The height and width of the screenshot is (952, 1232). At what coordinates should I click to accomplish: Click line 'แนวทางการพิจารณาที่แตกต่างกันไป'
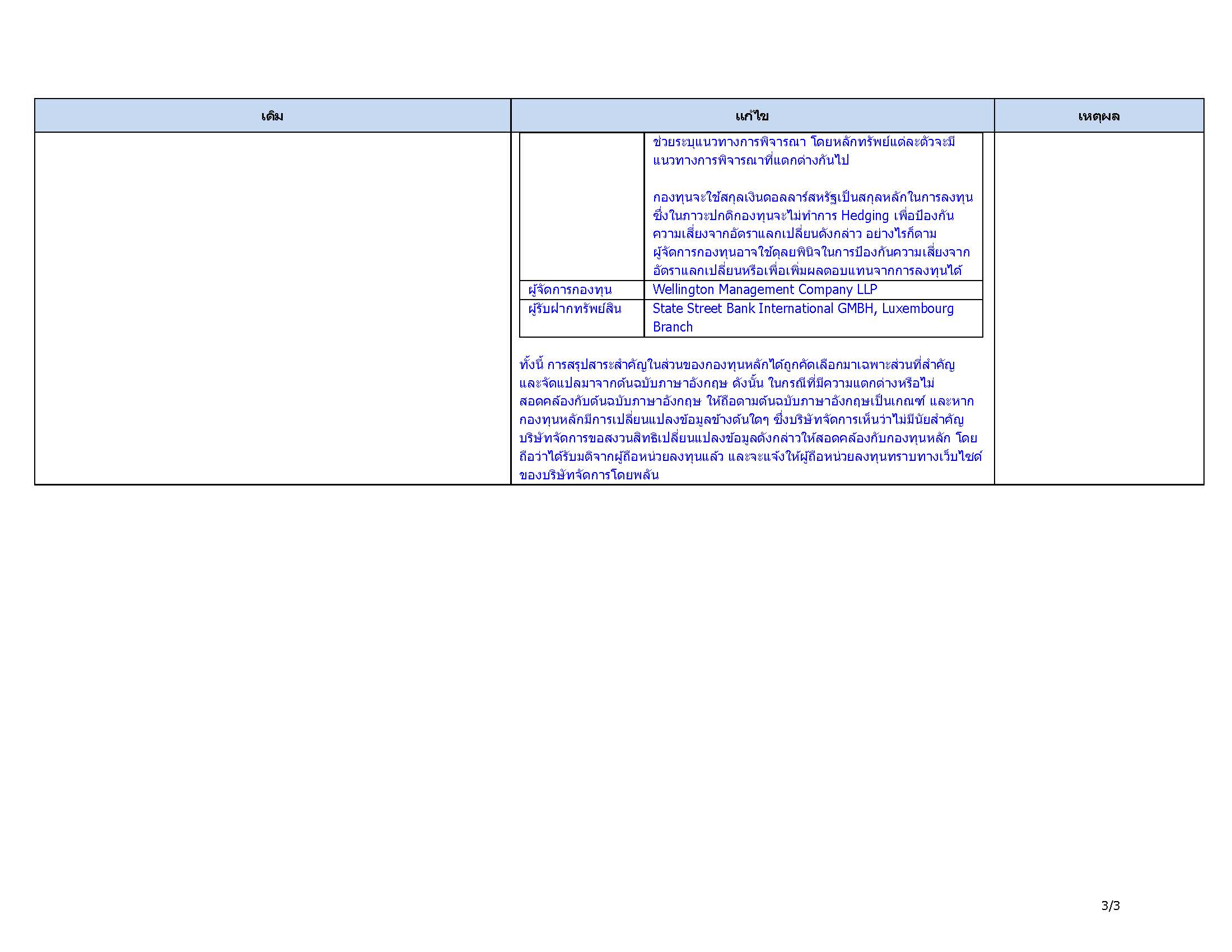point(750,160)
